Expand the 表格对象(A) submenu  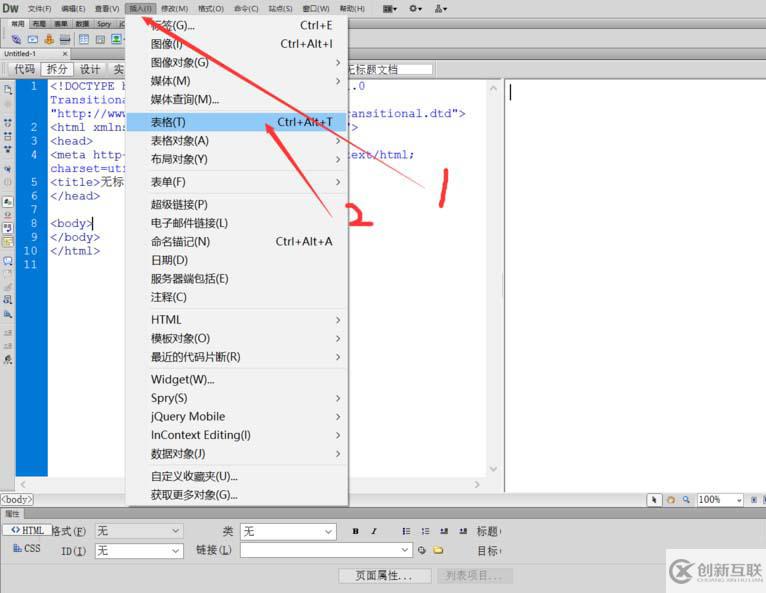point(236,141)
